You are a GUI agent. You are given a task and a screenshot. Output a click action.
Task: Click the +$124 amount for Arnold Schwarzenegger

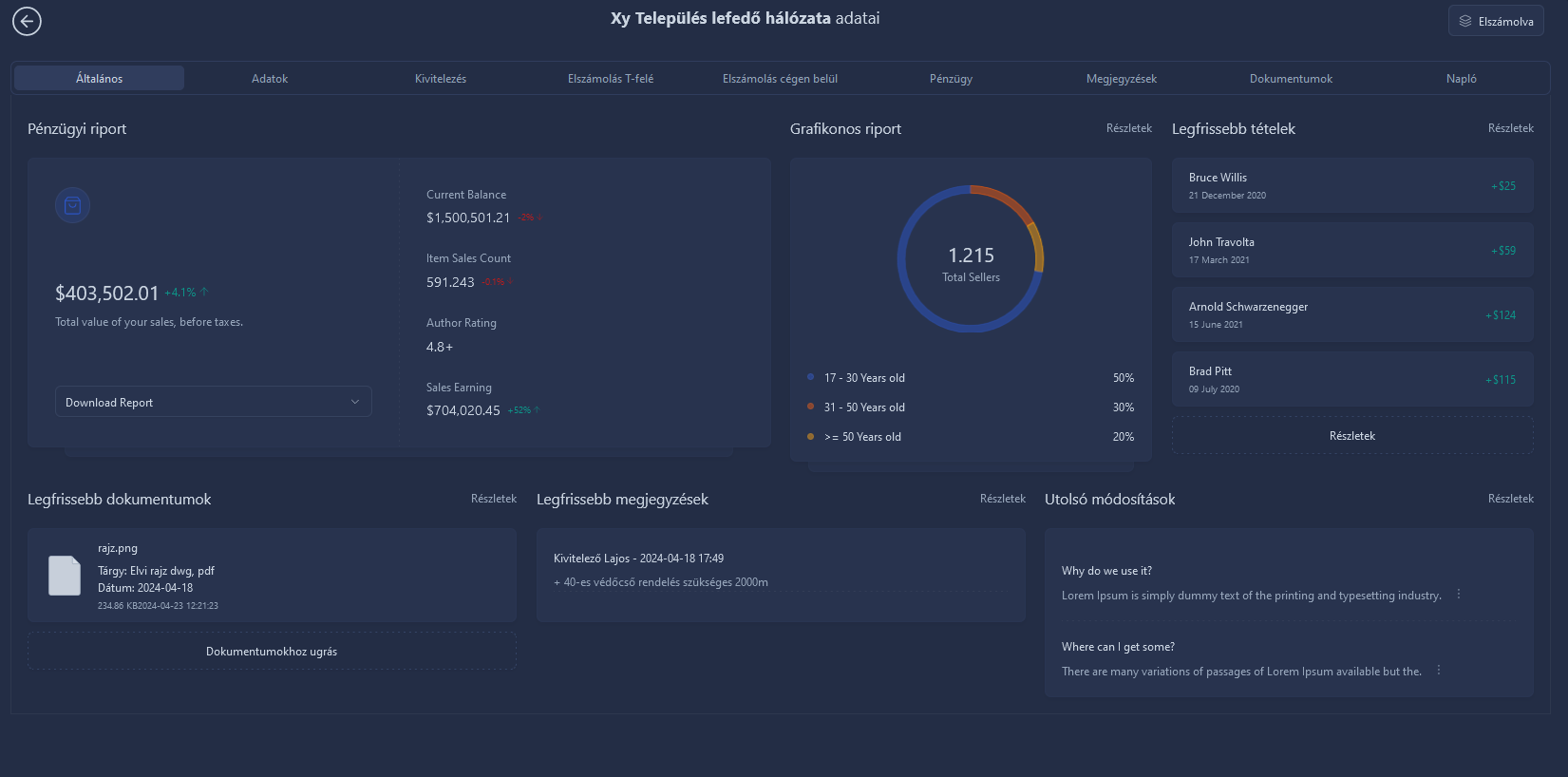[1501, 315]
